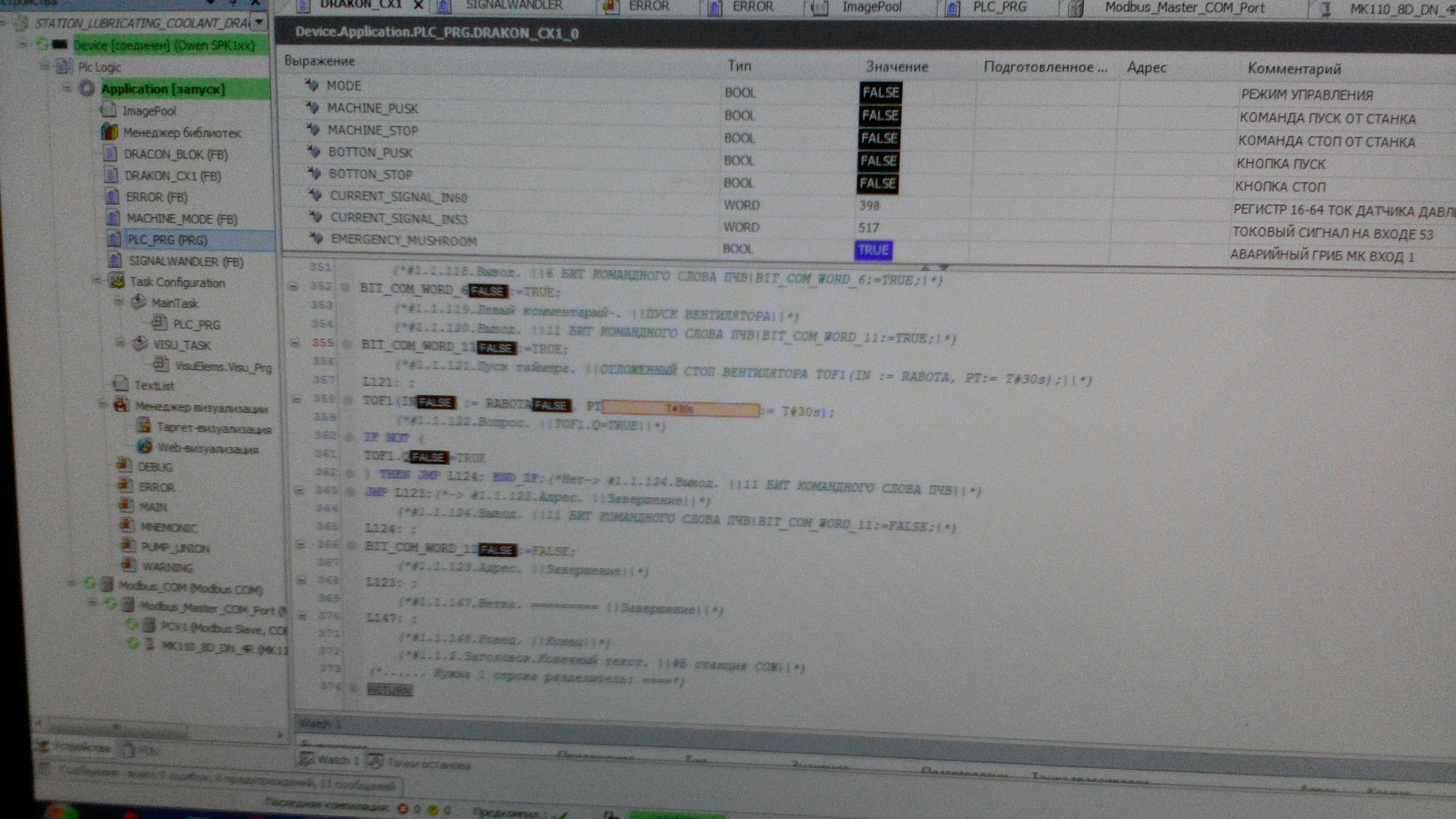Click the Web-визуализация globe icon
Image resolution: width=1456 pixels, height=819 pixels.
(144, 447)
